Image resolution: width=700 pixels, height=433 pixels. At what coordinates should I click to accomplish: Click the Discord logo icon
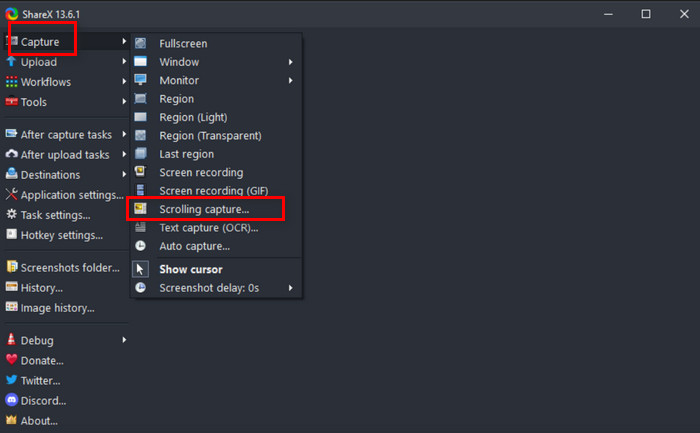[x=11, y=400]
